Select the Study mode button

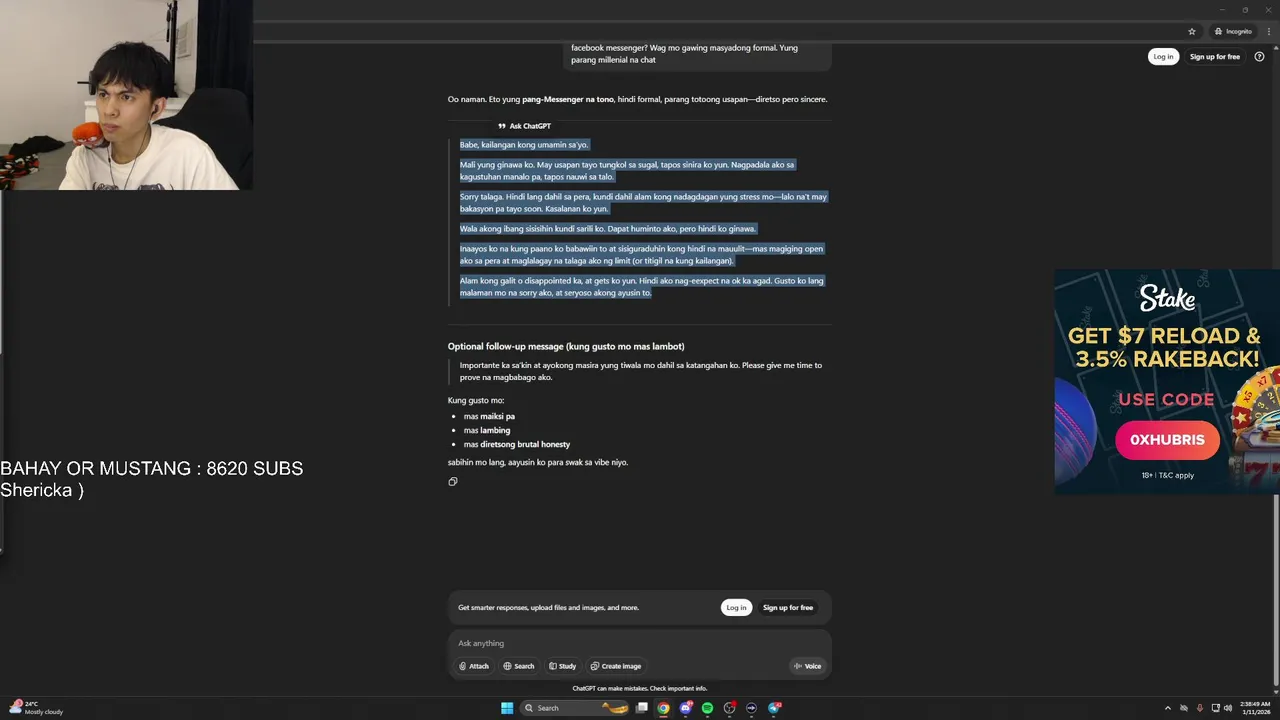(x=562, y=666)
